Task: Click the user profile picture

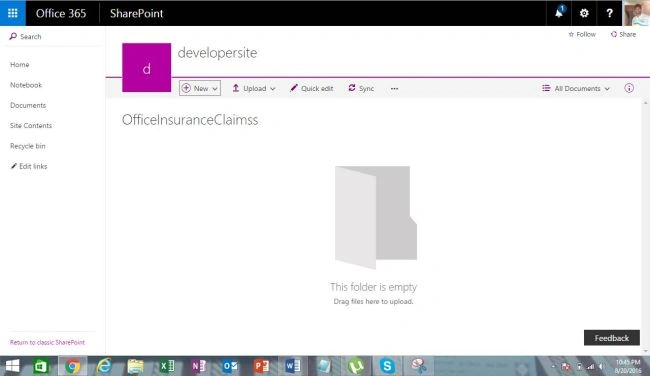Action: point(636,13)
